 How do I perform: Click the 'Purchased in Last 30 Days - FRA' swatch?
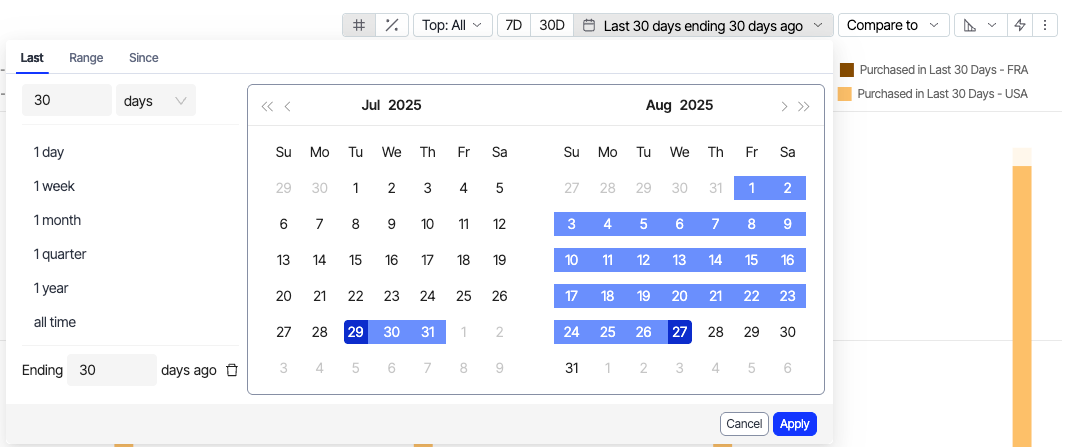(x=846, y=70)
